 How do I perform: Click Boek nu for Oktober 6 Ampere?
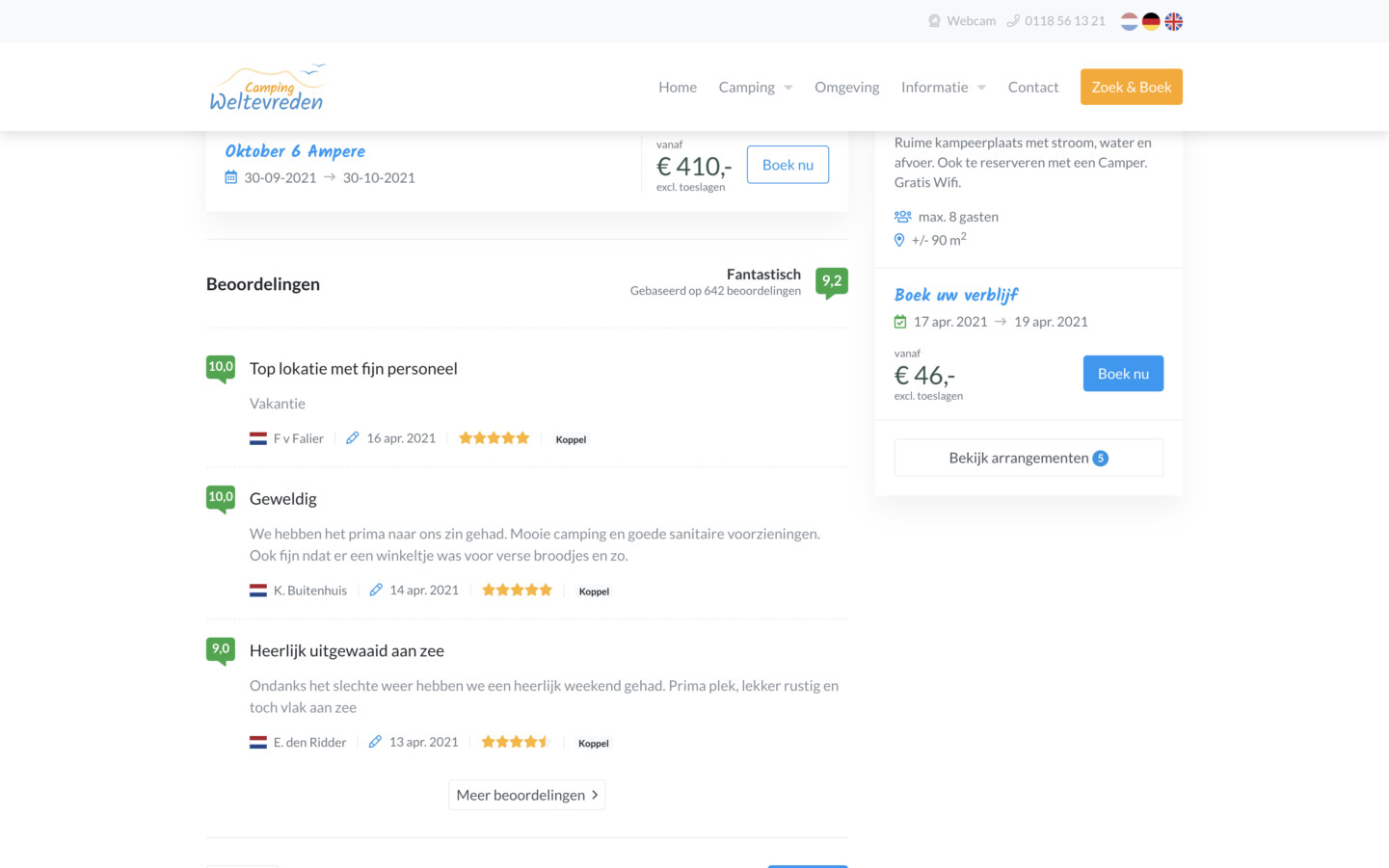788,165
